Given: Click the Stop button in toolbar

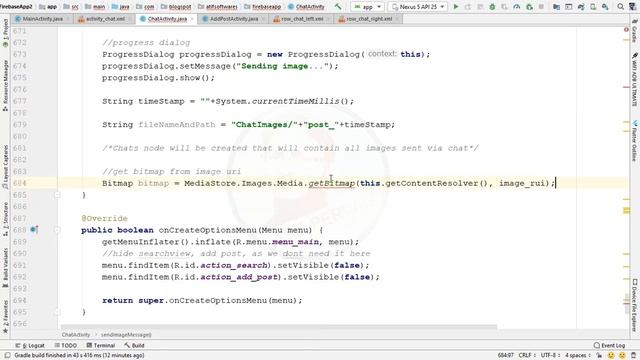Looking at the screenshot, I should (541, 7).
